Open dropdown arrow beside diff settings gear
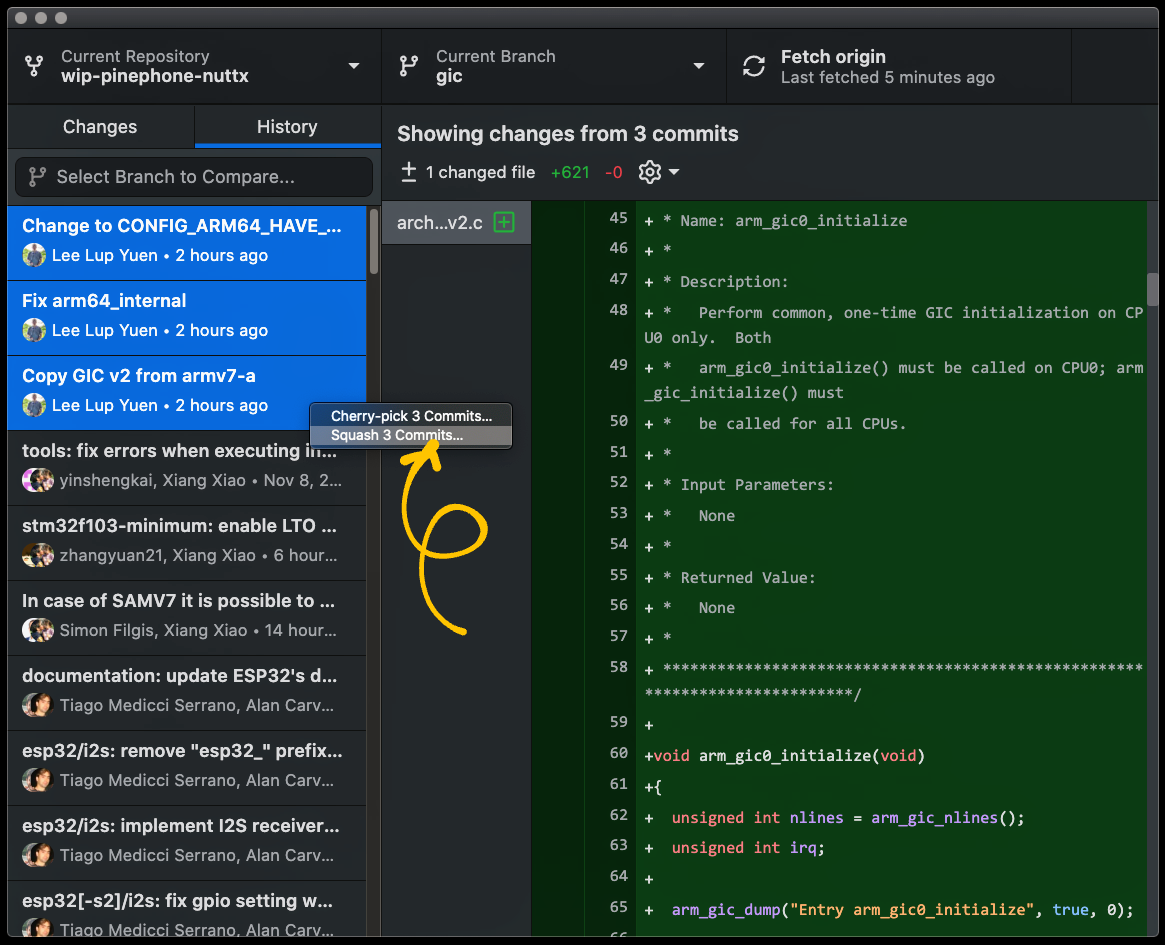Image resolution: width=1165 pixels, height=945 pixels. (675, 172)
